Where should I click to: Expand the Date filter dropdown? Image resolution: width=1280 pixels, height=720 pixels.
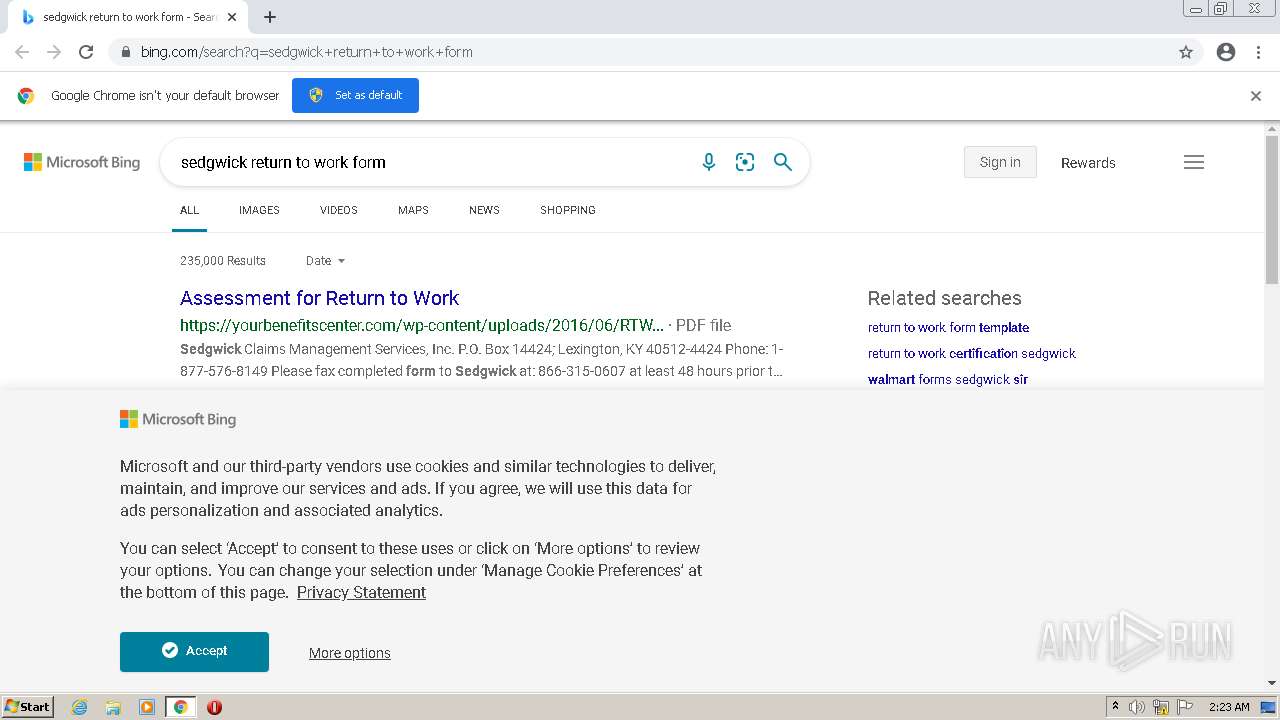(x=325, y=261)
